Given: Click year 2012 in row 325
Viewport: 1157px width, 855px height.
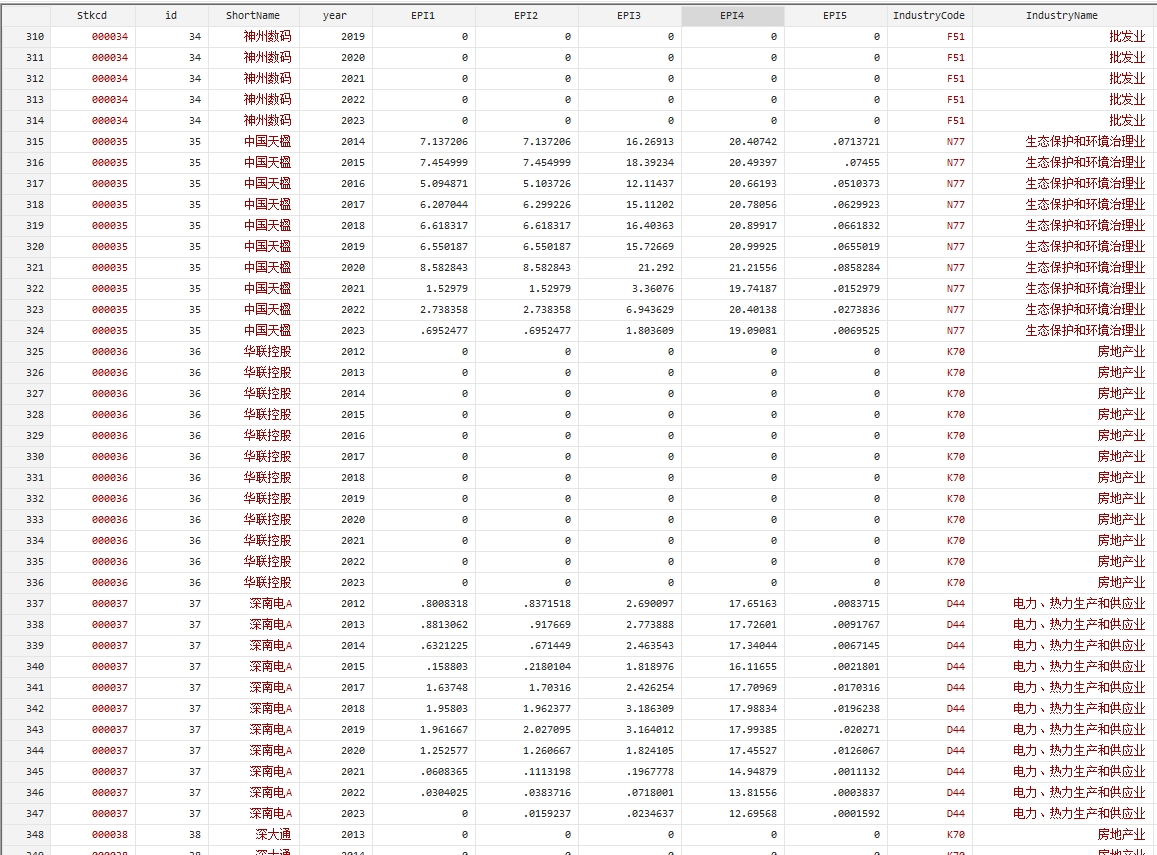Looking at the screenshot, I should click(353, 352).
